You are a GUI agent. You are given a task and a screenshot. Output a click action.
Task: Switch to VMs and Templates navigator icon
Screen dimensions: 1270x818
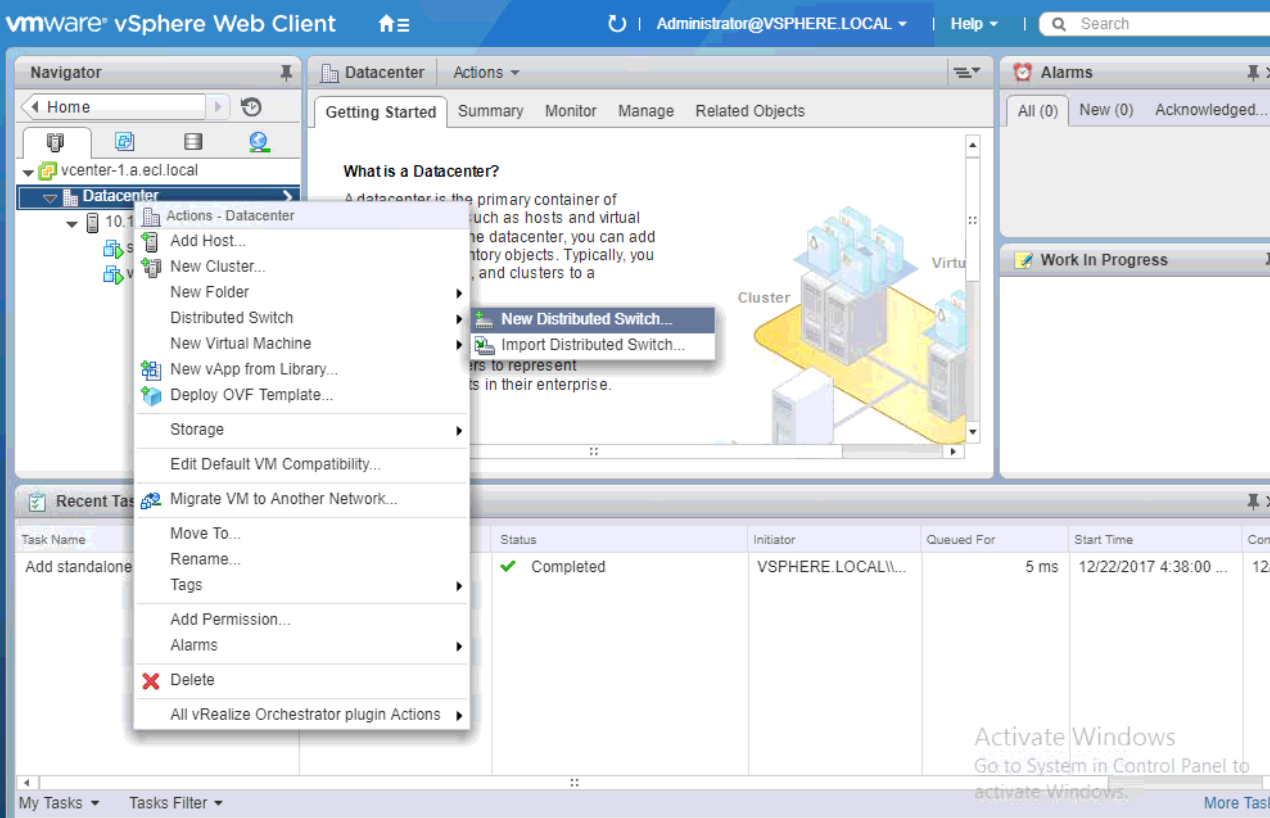pos(124,142)
